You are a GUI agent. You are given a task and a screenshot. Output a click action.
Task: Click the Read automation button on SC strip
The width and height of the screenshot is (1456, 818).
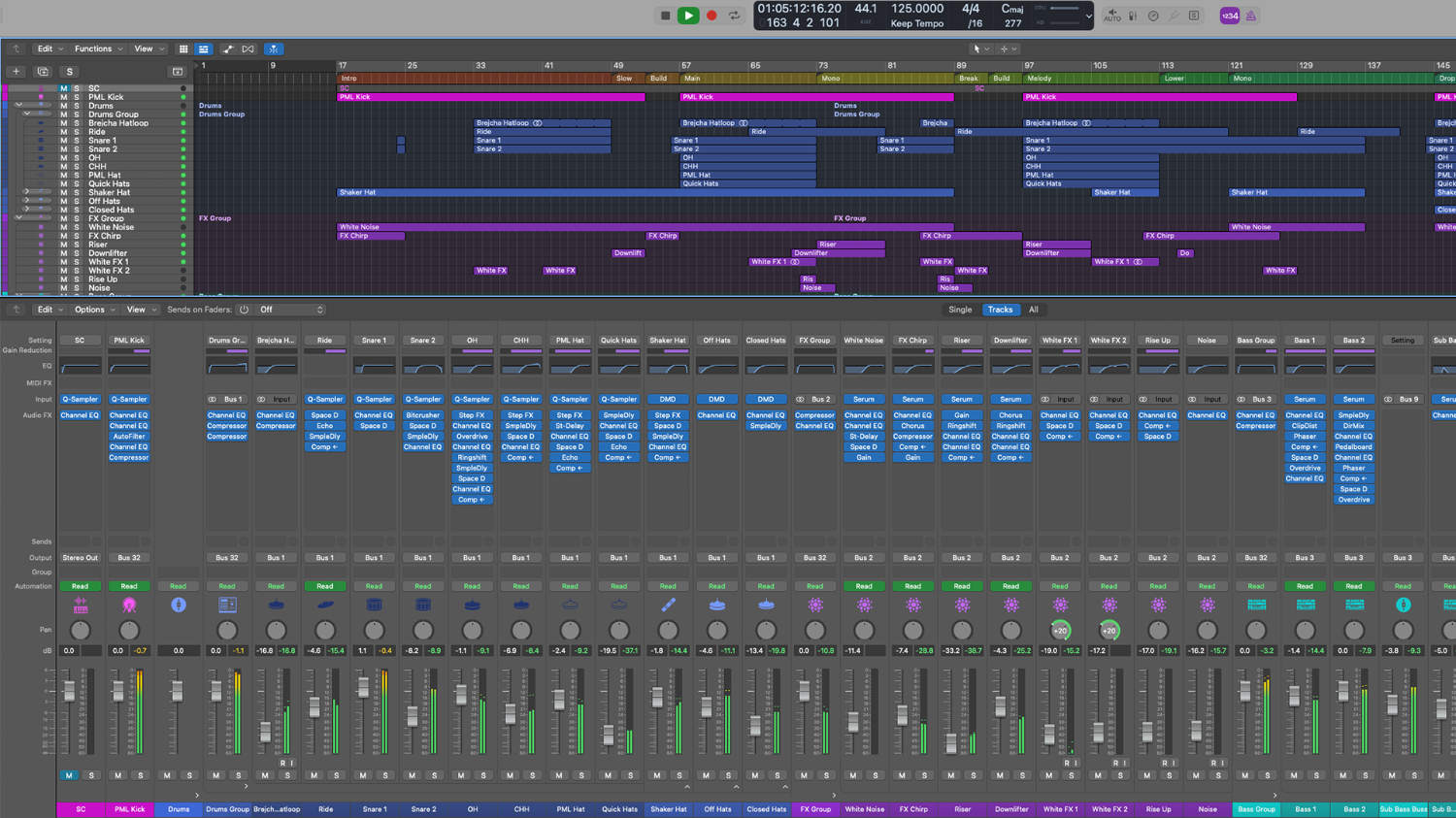coord(81,586)
